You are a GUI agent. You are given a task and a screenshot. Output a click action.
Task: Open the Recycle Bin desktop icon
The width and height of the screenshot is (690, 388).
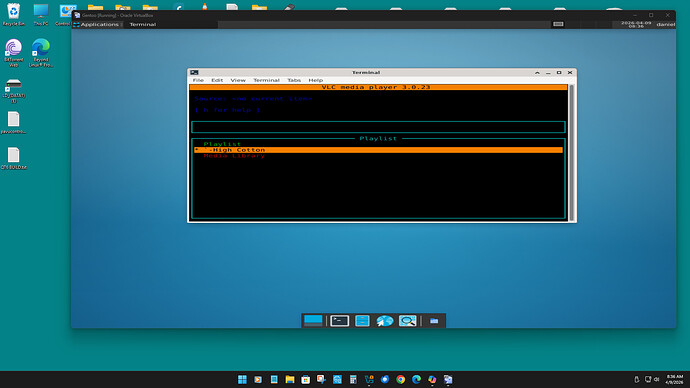(14, 15)
